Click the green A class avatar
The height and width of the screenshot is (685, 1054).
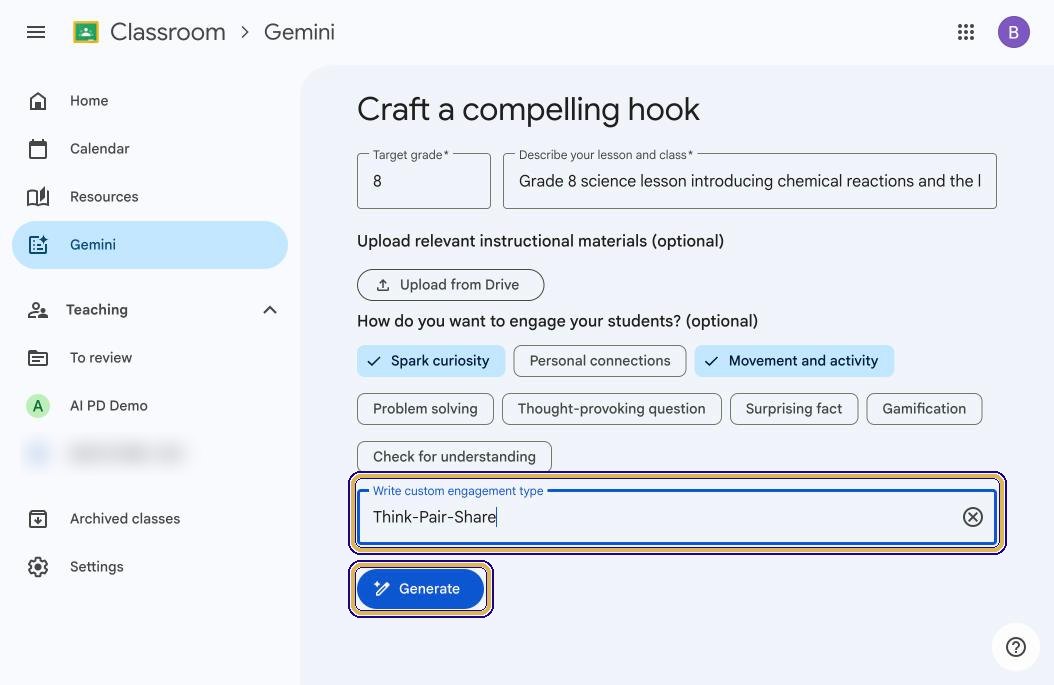point(38,406)
